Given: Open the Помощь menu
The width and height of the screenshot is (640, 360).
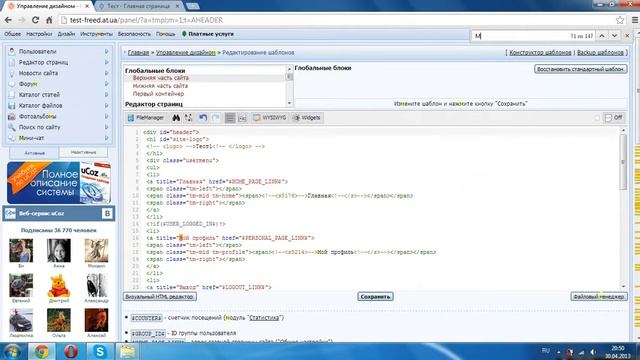Looking at the screenshot, I should pyautogui.click(x=165, y=34).
